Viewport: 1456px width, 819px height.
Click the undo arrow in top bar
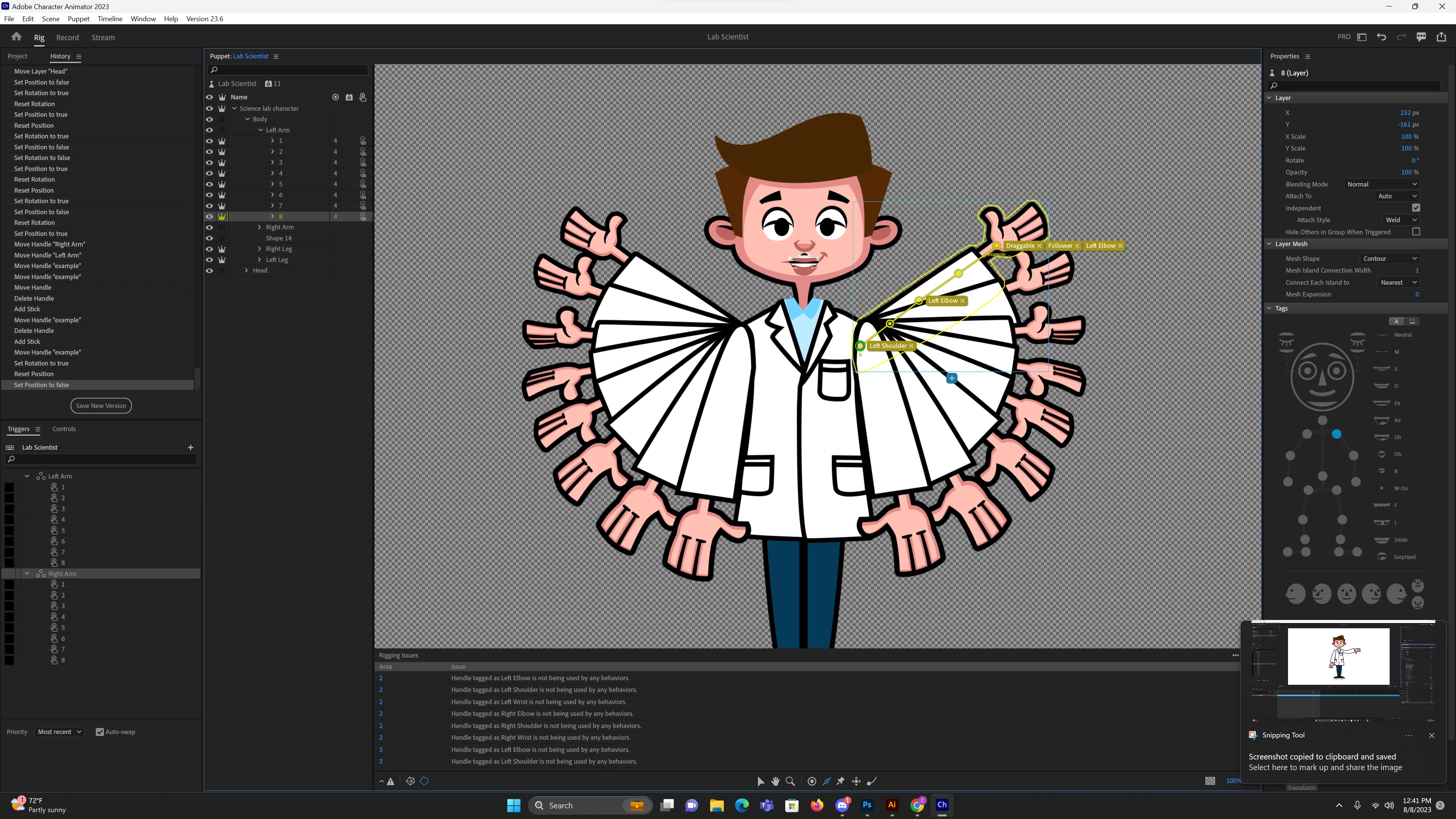(x=1381, y=37)
